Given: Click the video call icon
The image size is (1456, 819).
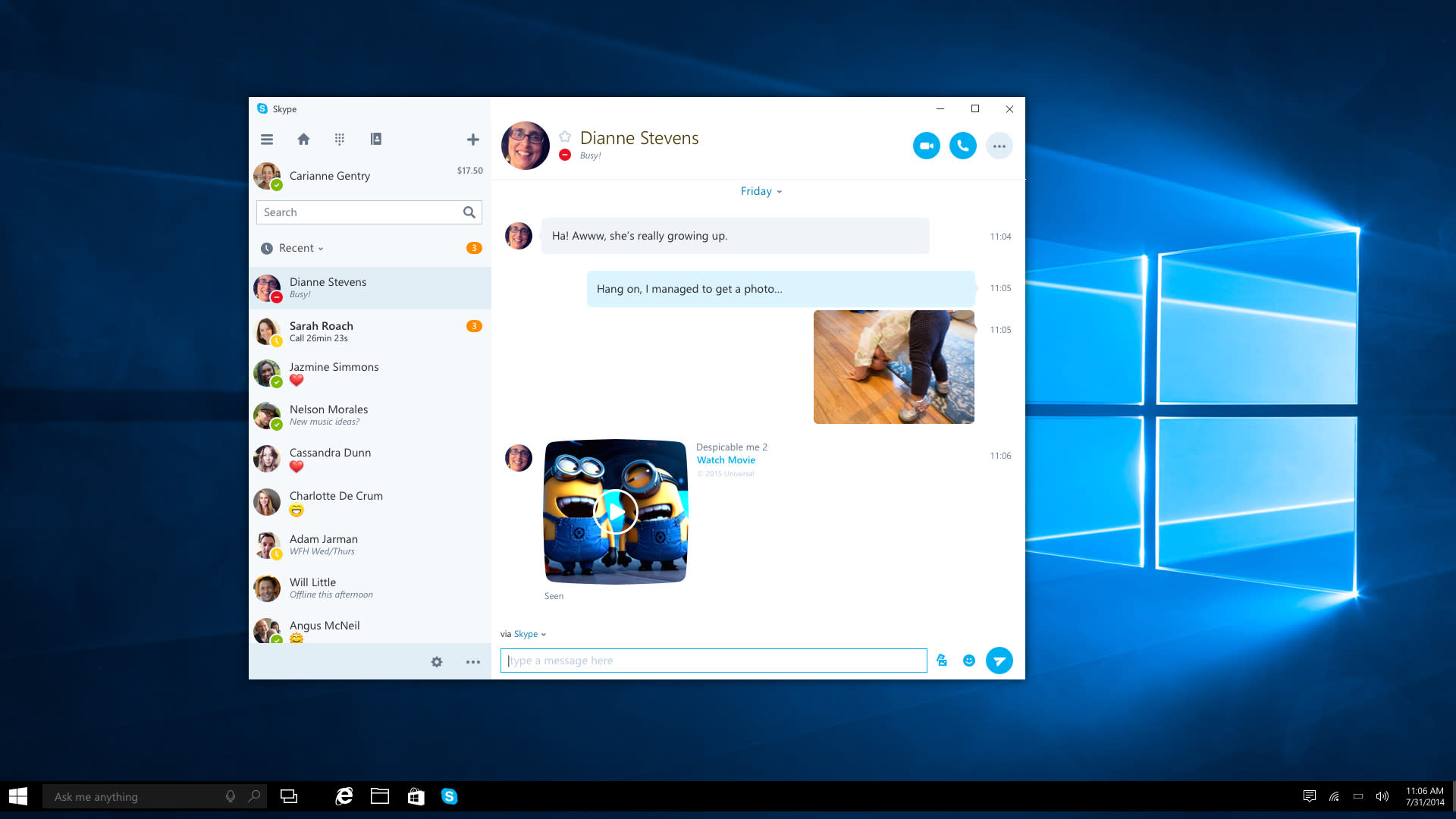Looking at the screenshot, I should 924,145.
